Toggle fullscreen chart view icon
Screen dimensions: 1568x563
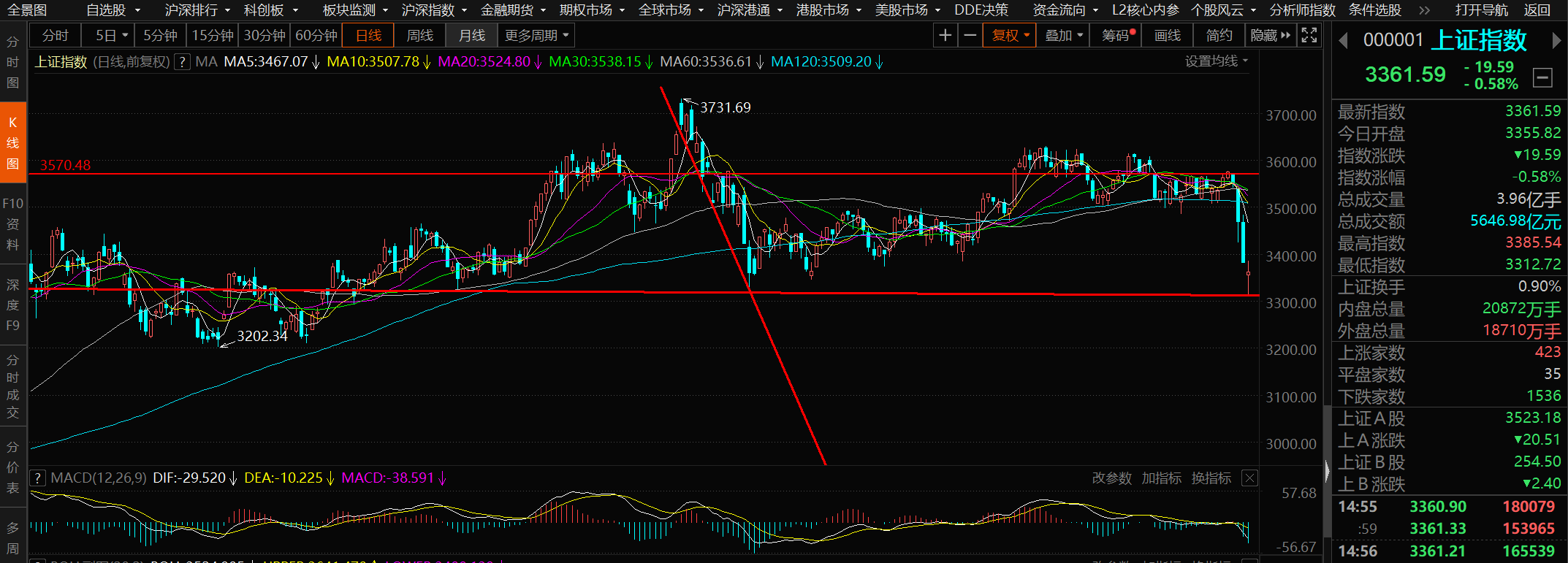[x=1309, y=35]
